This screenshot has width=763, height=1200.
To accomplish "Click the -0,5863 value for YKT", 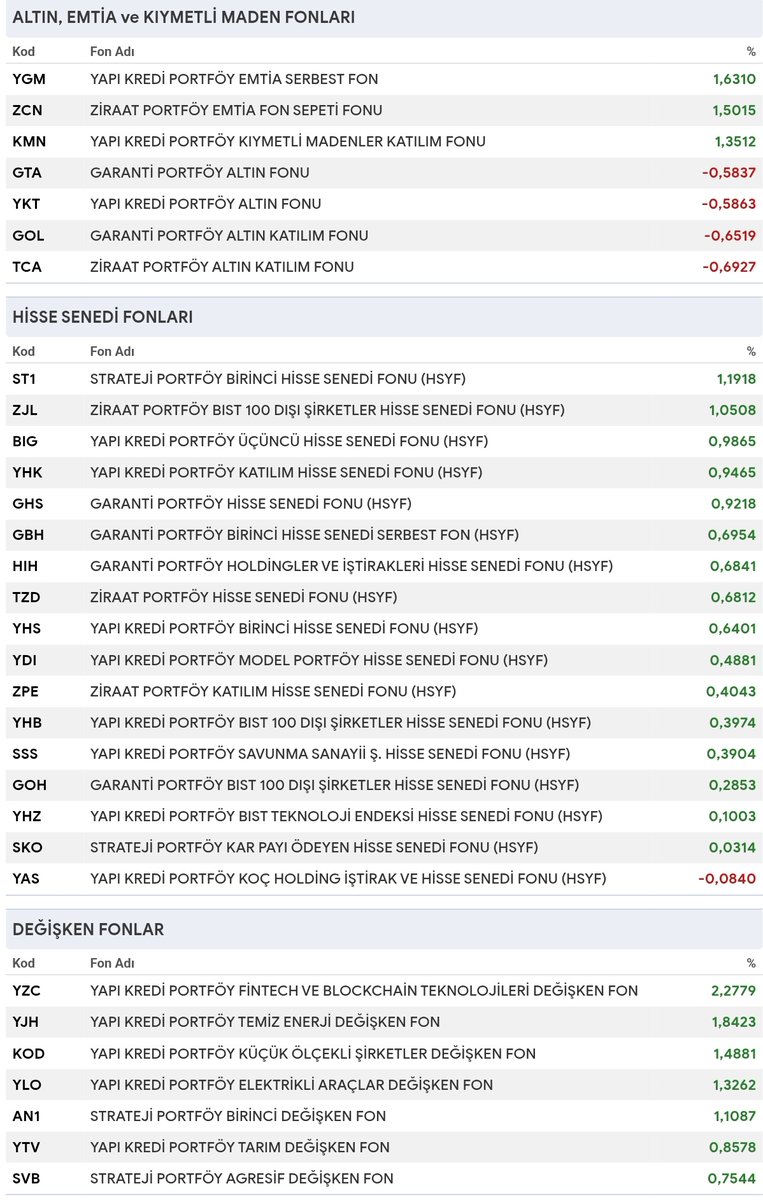I will 729,204.
